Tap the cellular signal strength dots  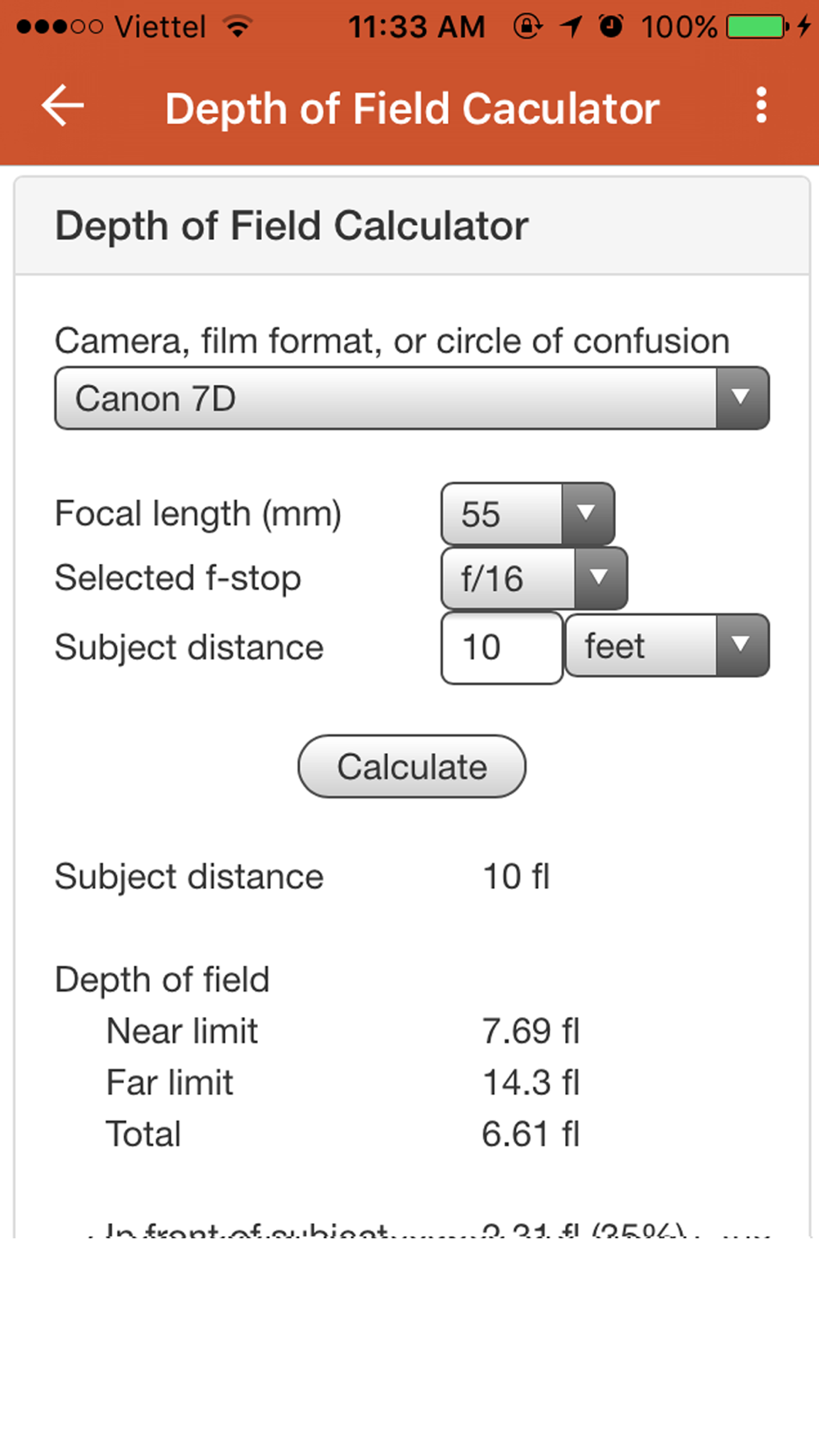(x=60, y=27)
